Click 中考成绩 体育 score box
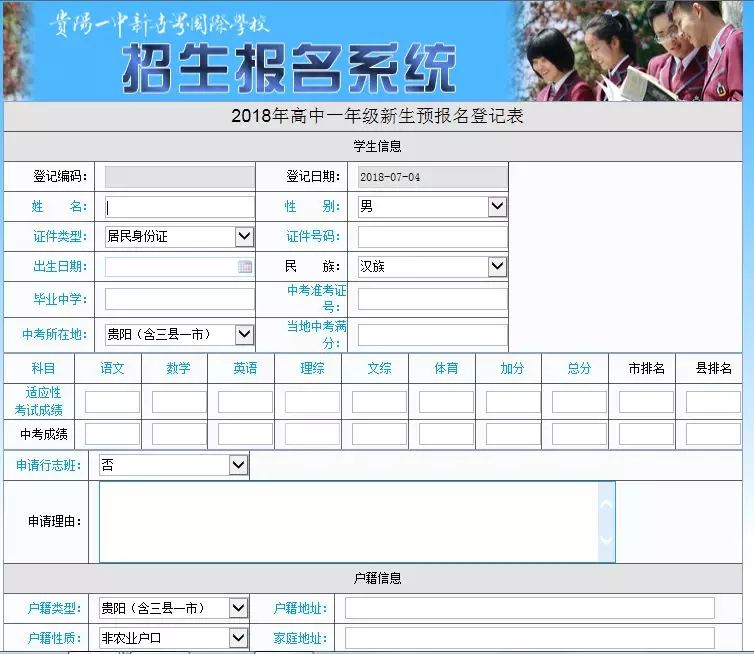754x654 pixels. pyautogui.click(x=446, y=434)
